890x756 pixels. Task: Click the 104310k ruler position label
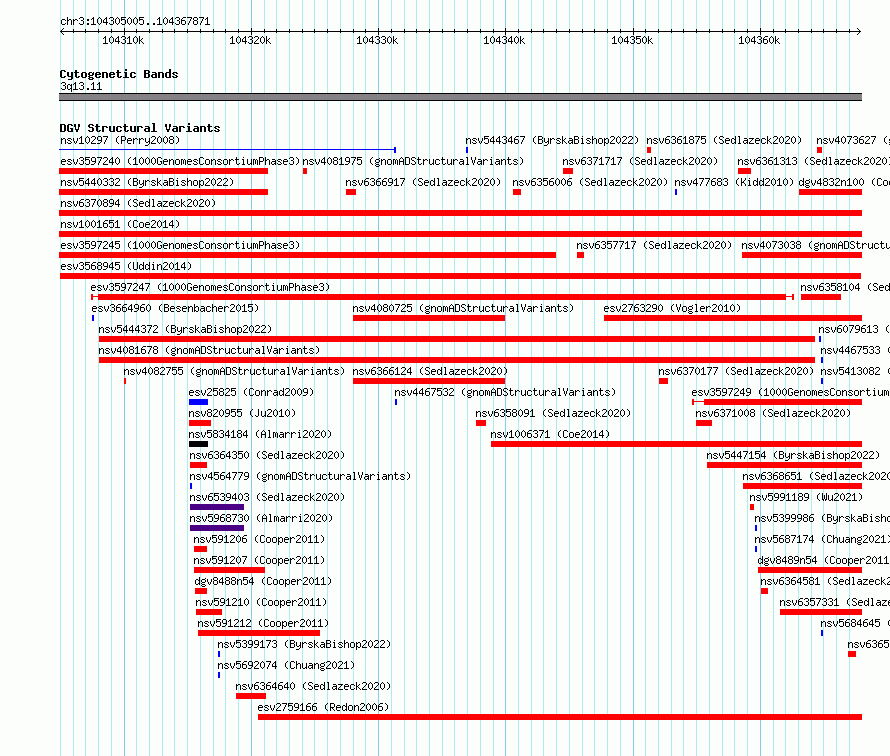[123, 40]
